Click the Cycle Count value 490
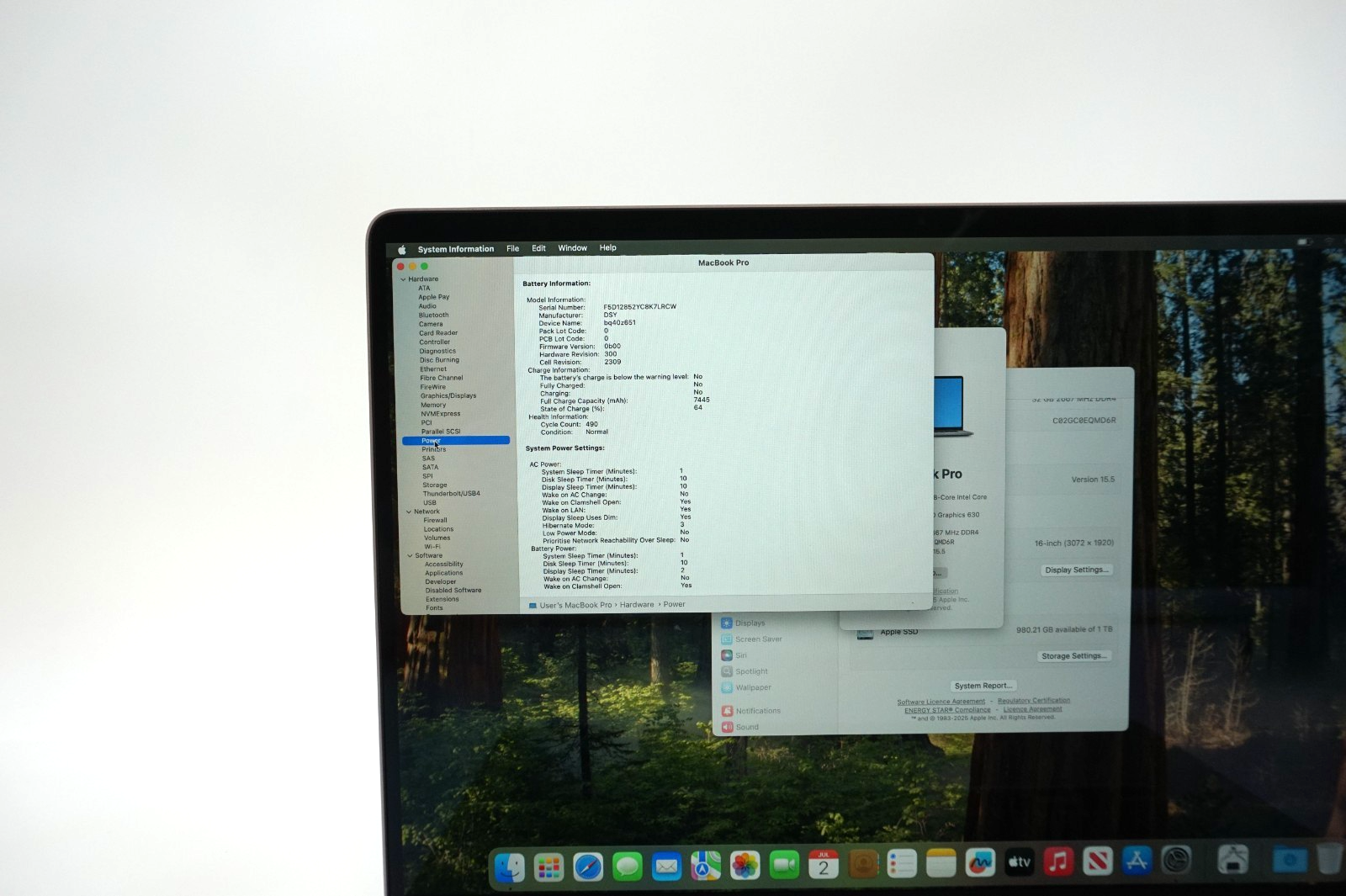The height and width of the screenshot is (896, 1346). pyautogui.click(x=592, y=424)
